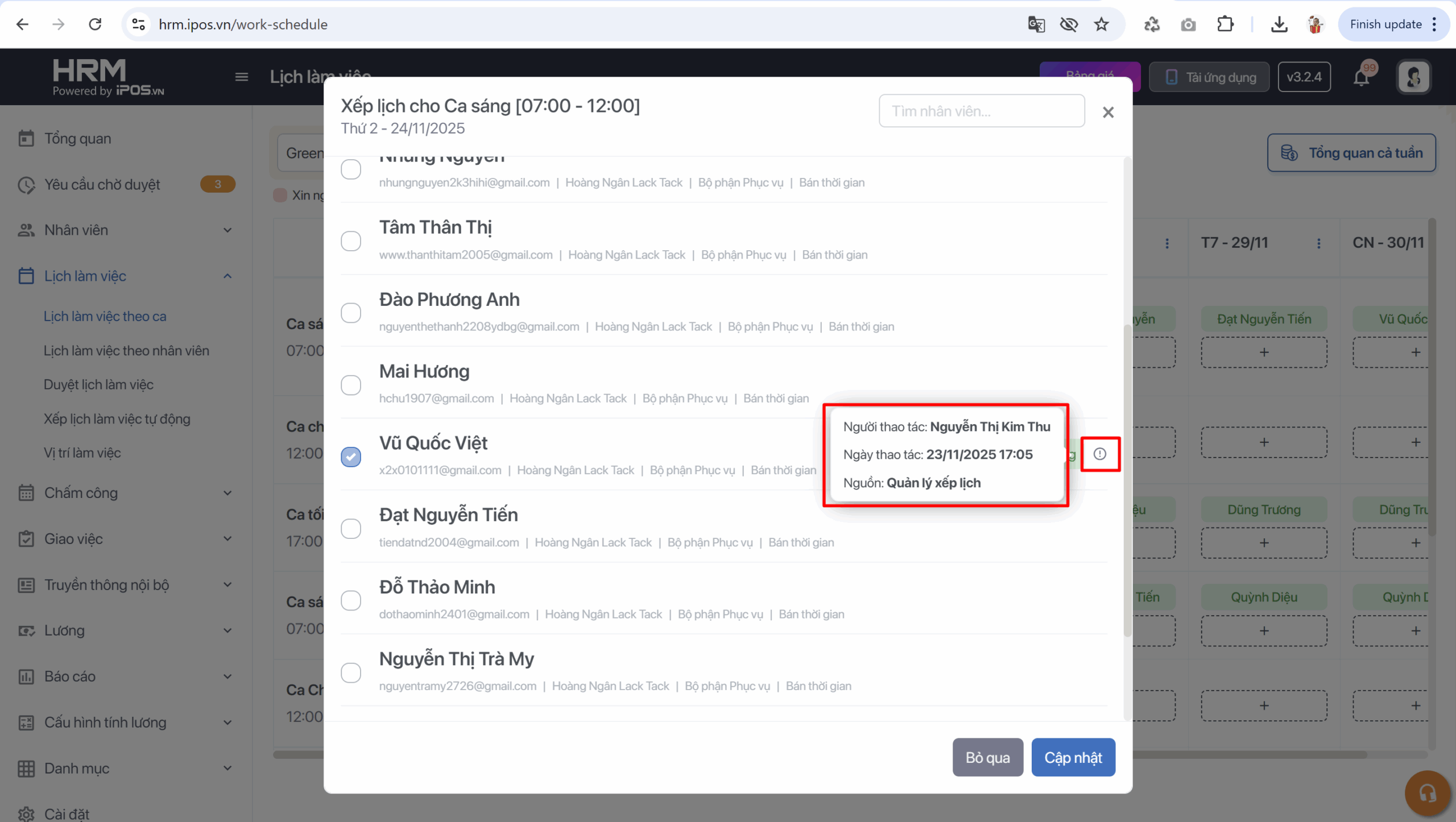Click the info icon beside Vũ Quốc Việt
The width and height of the screenshot is (1456, 822).
(1099, 454)
